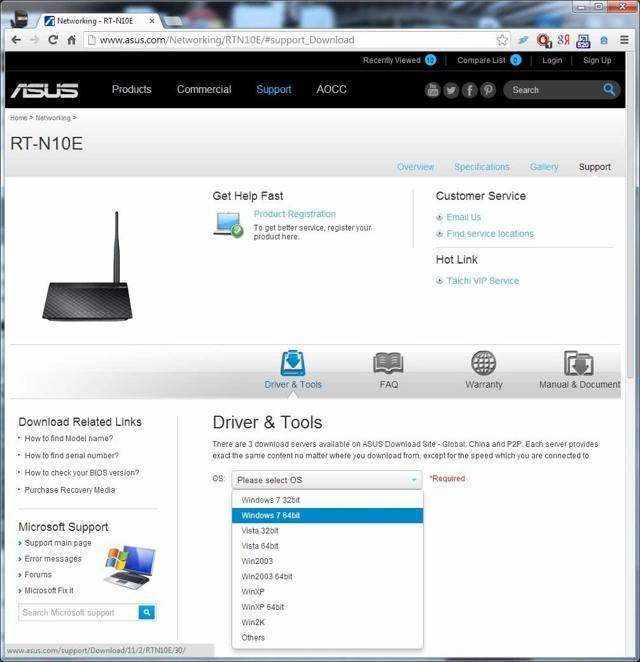This screenshot has width=640, height=662.
Task: Open the Please select OS dropdown
Action: (x=326, y=480)
